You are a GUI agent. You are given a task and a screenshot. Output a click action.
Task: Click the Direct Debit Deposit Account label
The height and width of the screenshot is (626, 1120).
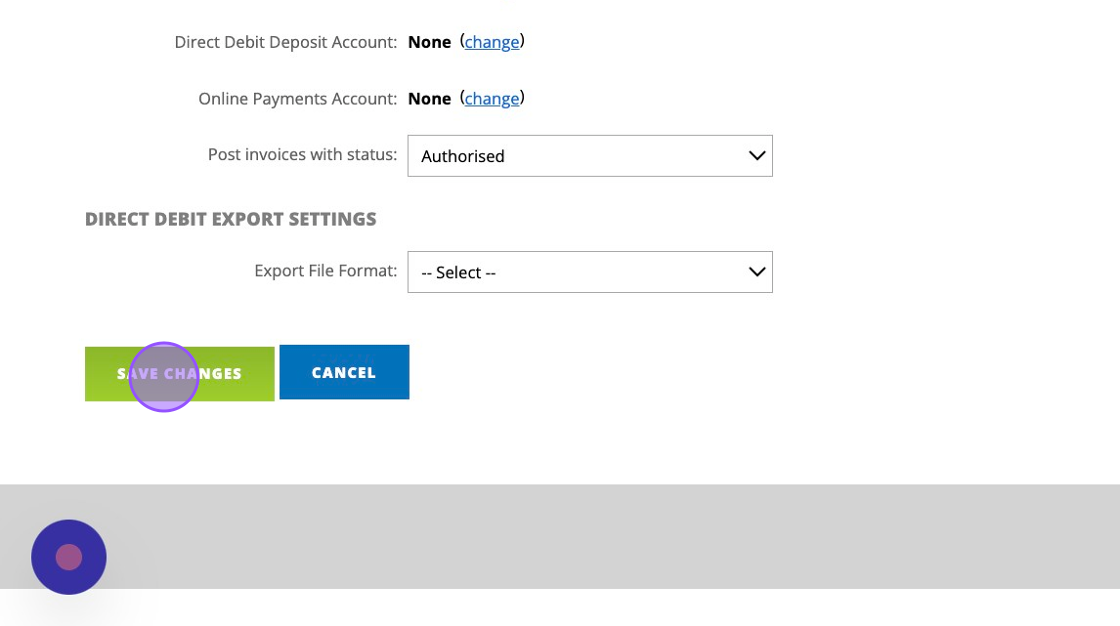(285, 42)
